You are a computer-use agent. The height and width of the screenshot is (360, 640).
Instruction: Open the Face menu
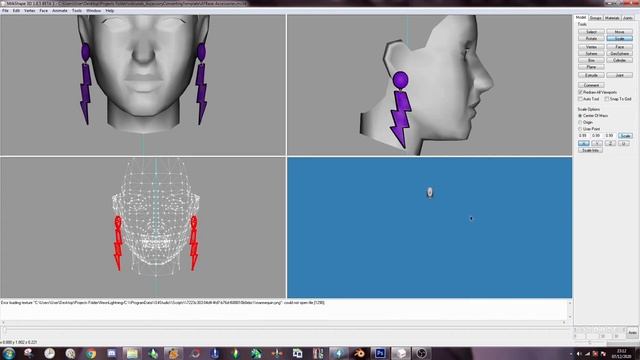44,11
